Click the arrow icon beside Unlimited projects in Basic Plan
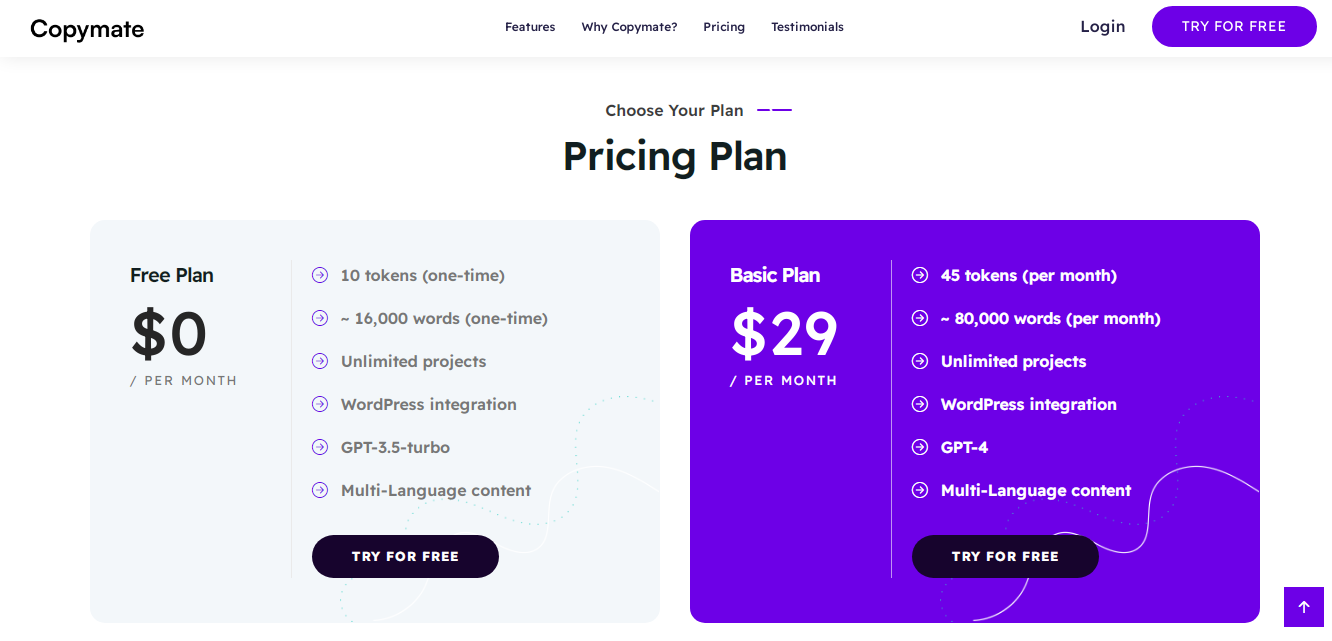This screenshot has height=641, width=1332. pyautogui.click(x=920, y=361)
